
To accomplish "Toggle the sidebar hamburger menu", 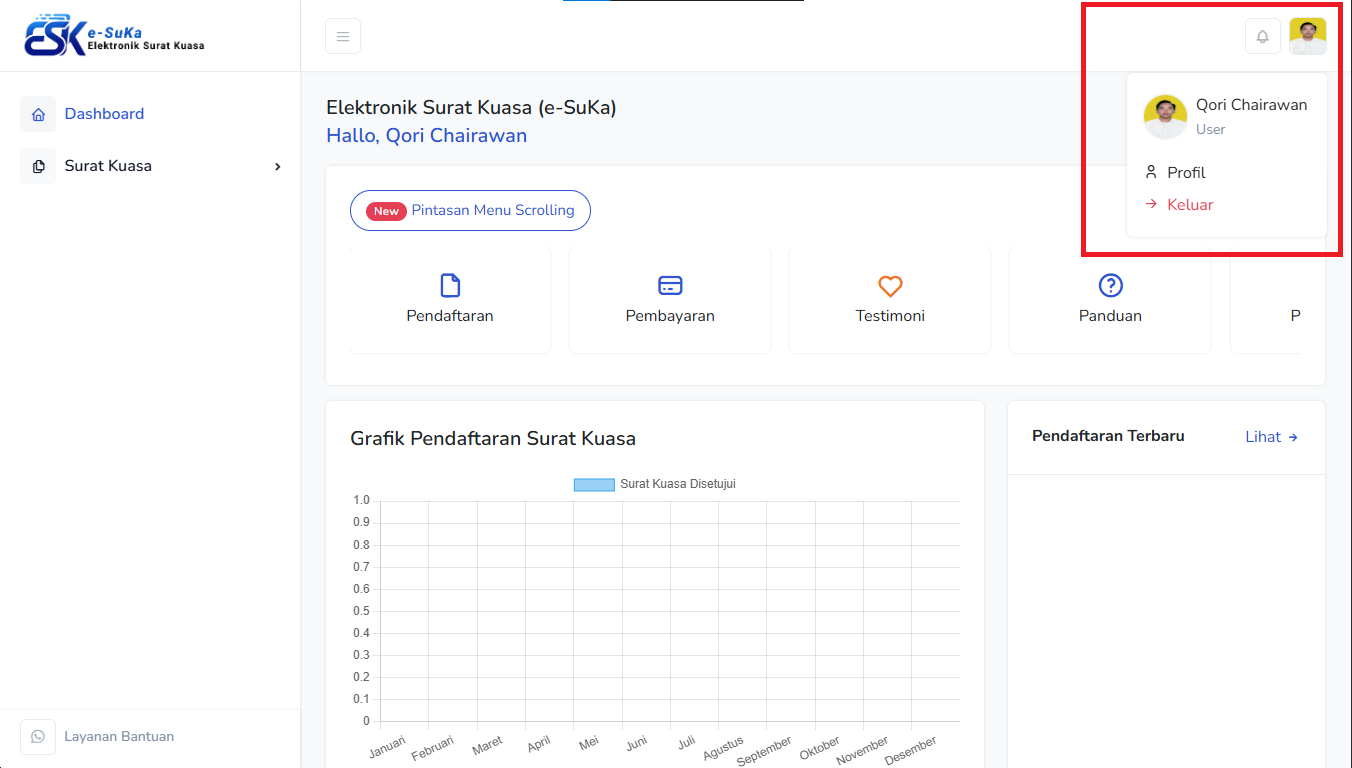I will (x=343, y=36).
